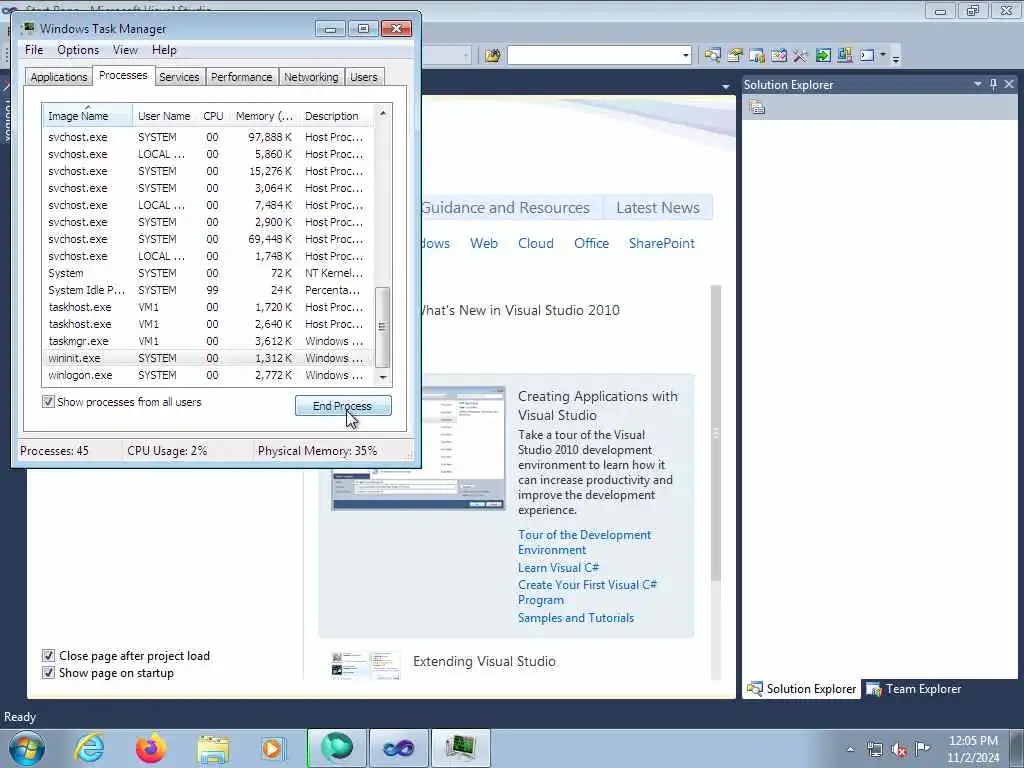
Task: Click the process list scroll up arrow
Action: coord(383,114)
